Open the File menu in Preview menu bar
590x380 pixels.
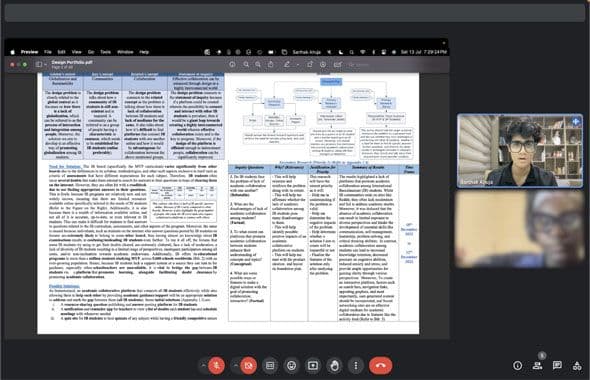point(48,52)
